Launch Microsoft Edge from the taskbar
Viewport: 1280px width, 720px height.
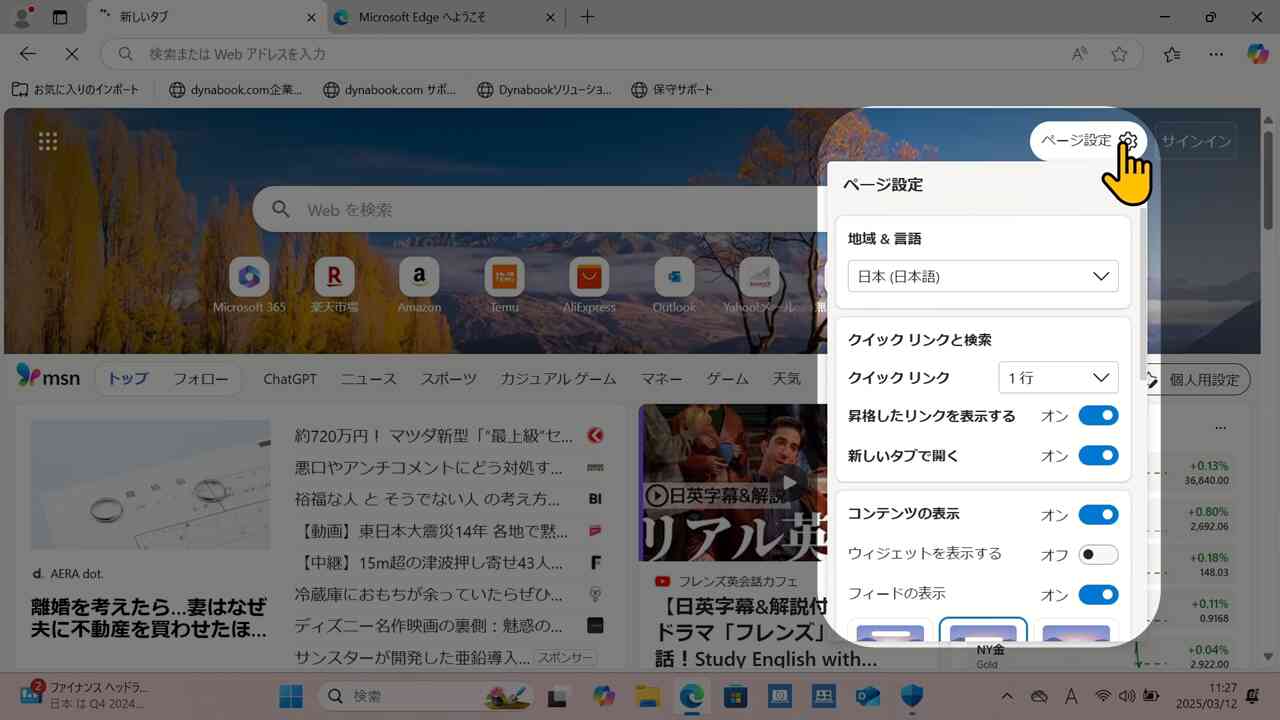pos(691,696)
